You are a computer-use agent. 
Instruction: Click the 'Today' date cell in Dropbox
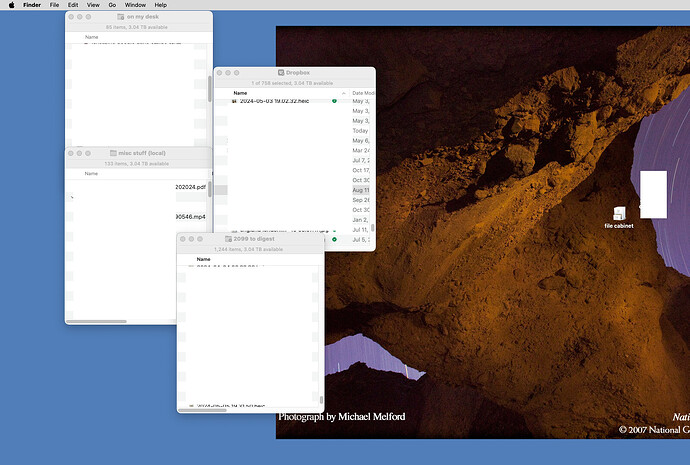pos(360,131)
